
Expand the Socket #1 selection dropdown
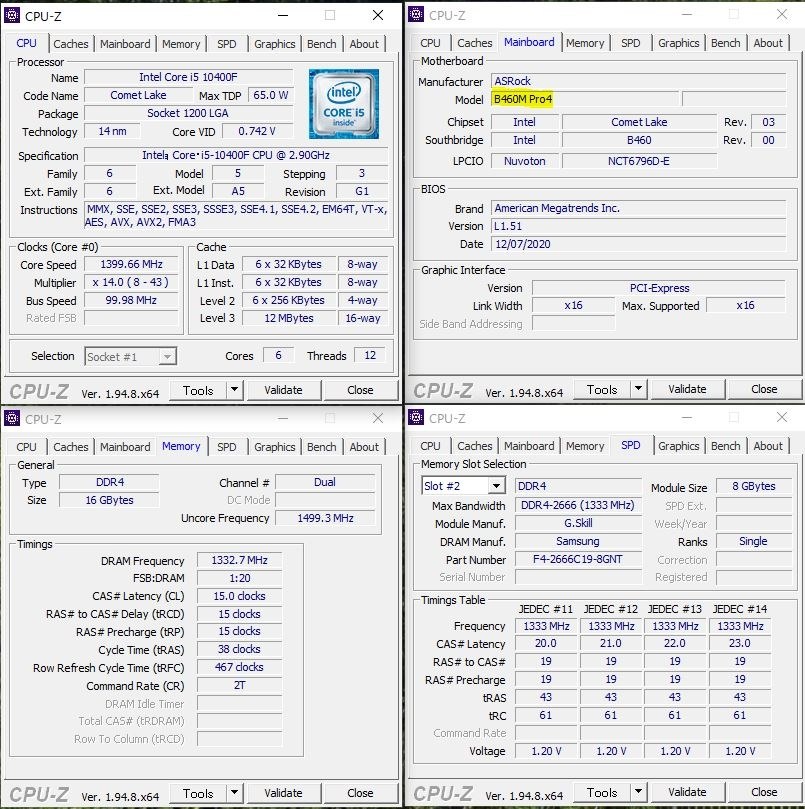(x=167, y=357)
